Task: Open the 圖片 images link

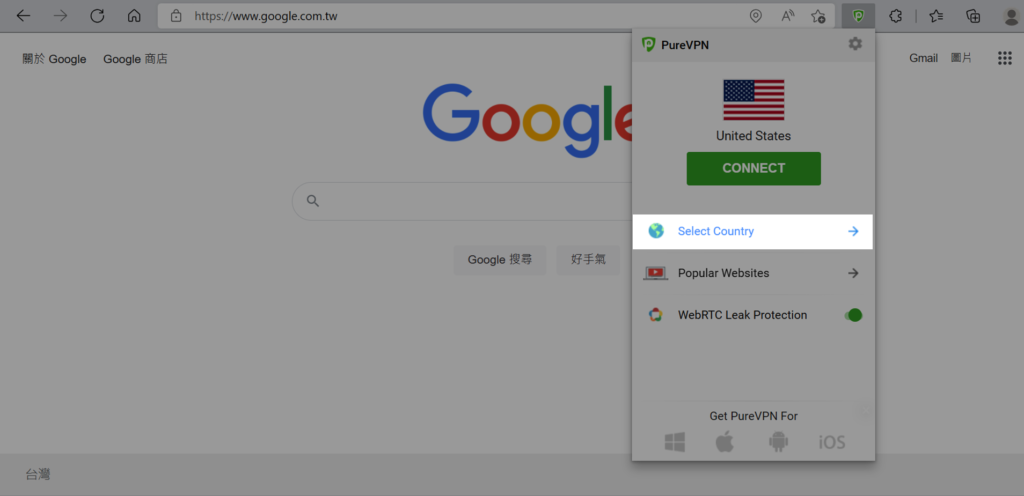Action: [x=961, y=58]
